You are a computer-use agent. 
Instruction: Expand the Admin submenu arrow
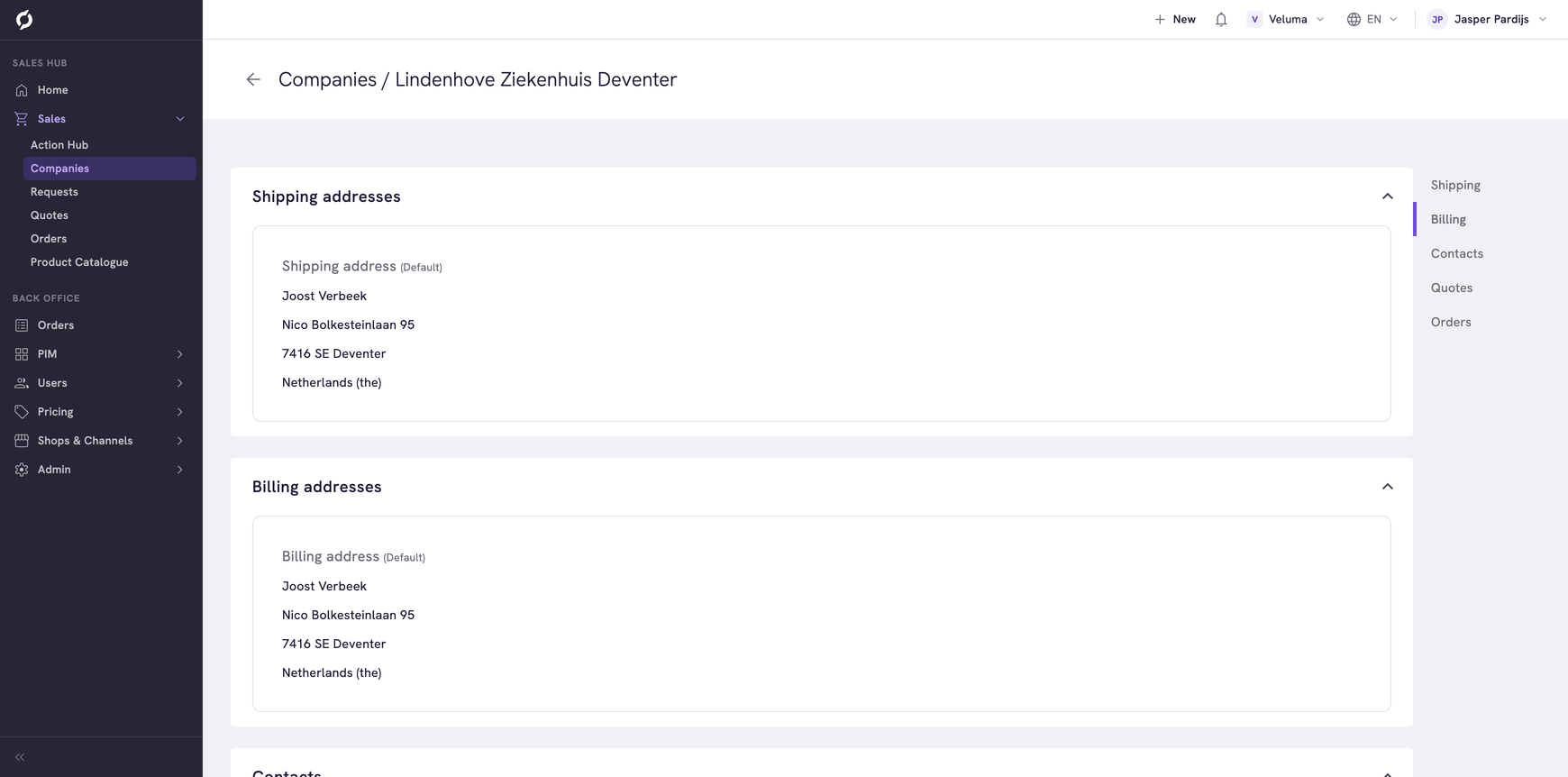pos(180,470)
